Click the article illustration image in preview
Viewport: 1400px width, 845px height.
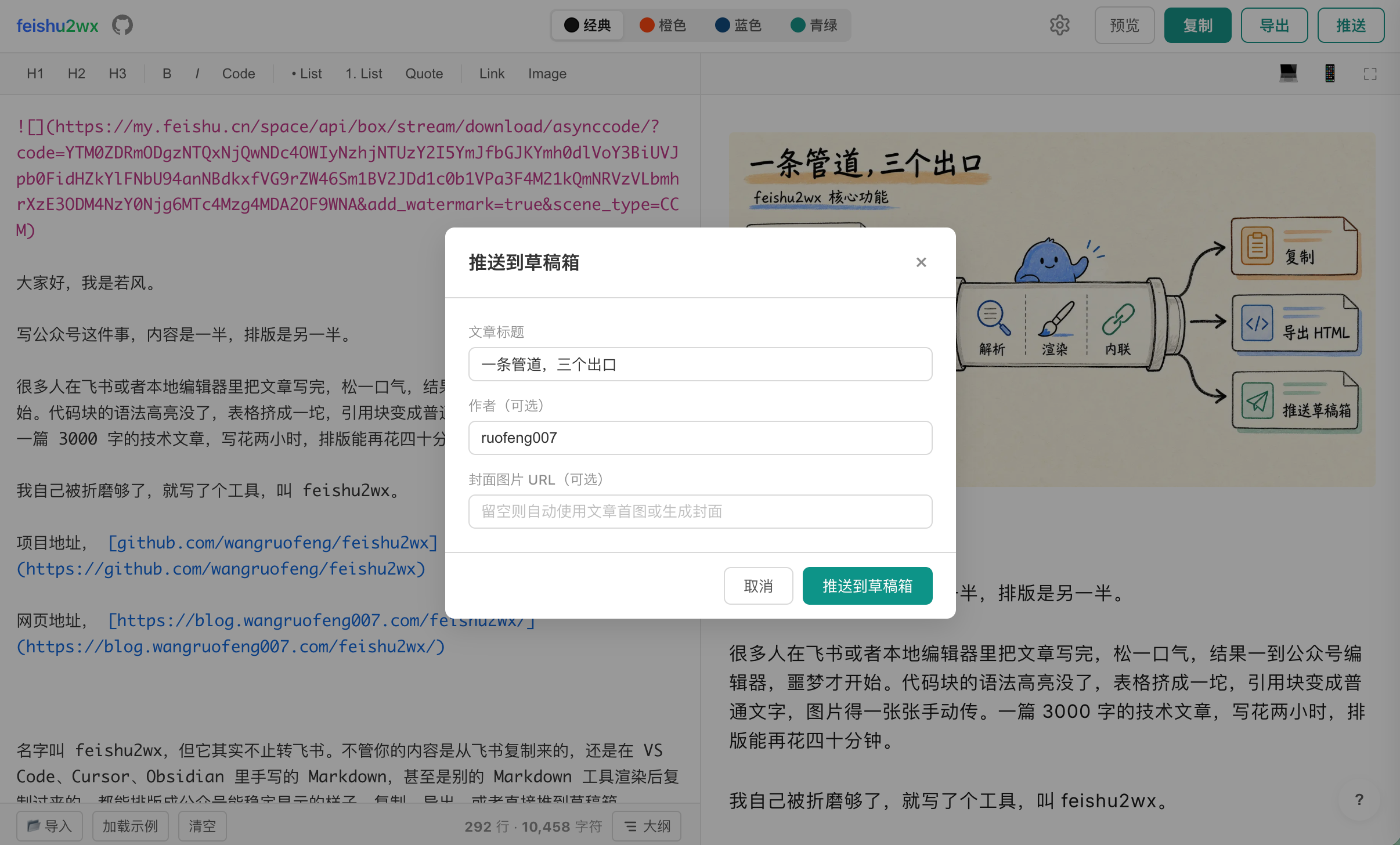(x=1052, y=309)
